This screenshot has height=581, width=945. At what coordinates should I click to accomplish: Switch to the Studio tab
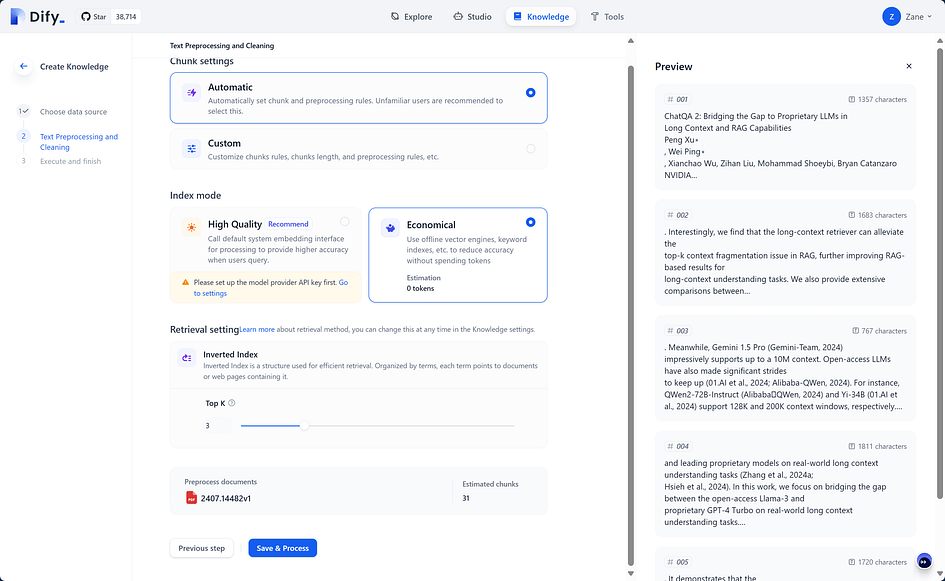coord(472,17)
